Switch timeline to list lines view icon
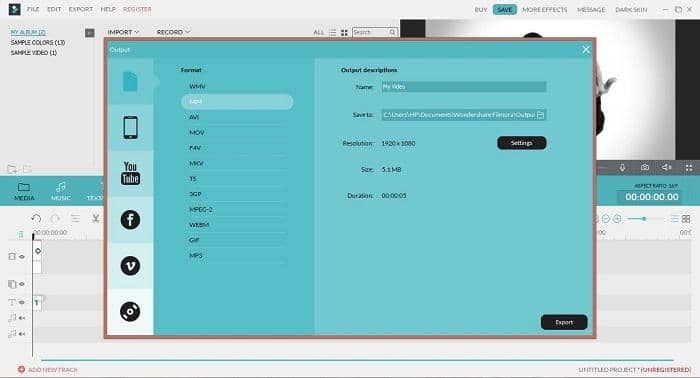The height and width of the screenshot is (378, 700). click(x=674, y=219)
